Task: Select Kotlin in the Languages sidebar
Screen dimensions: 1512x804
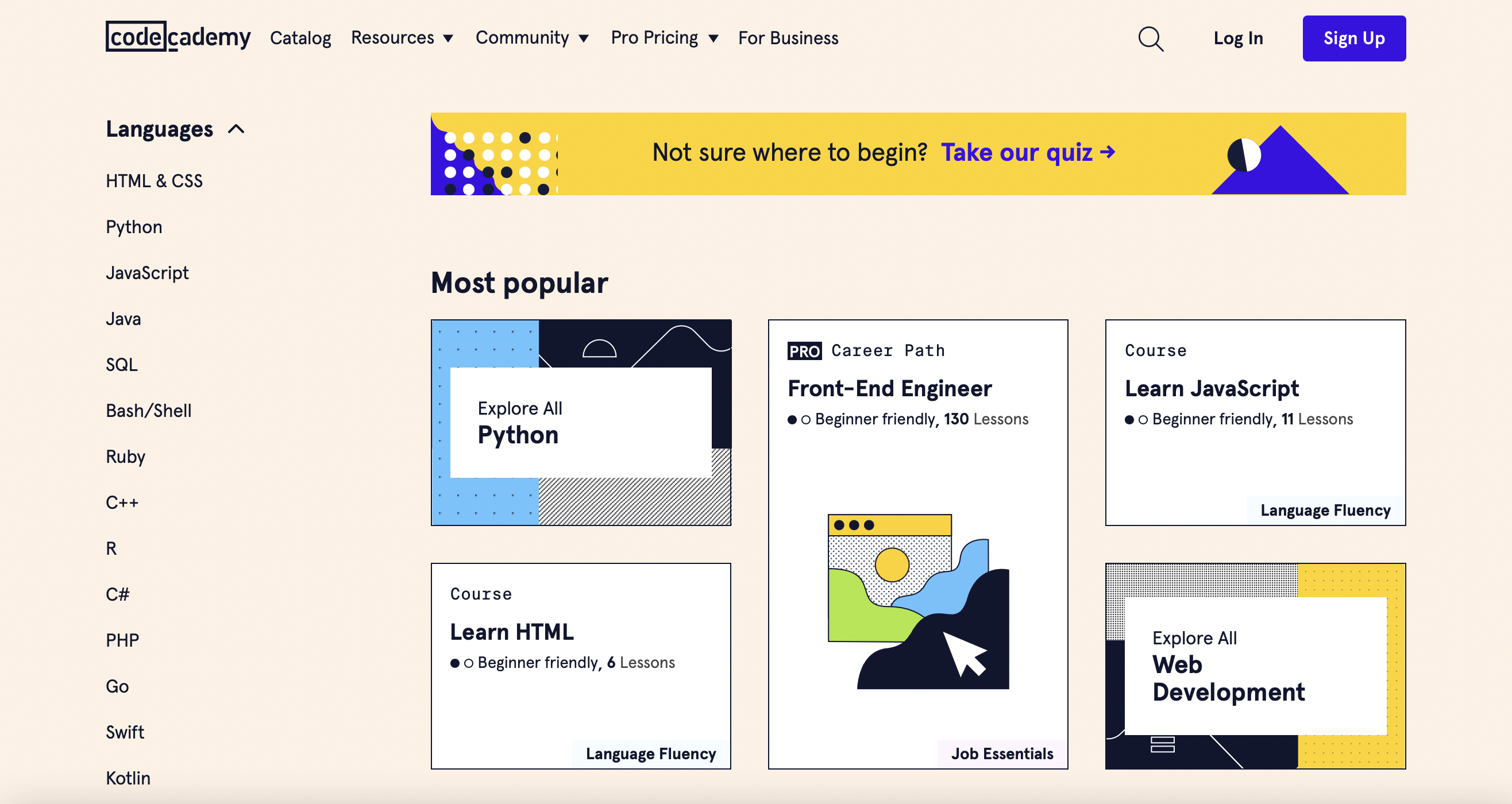Action: pos(128,778)
